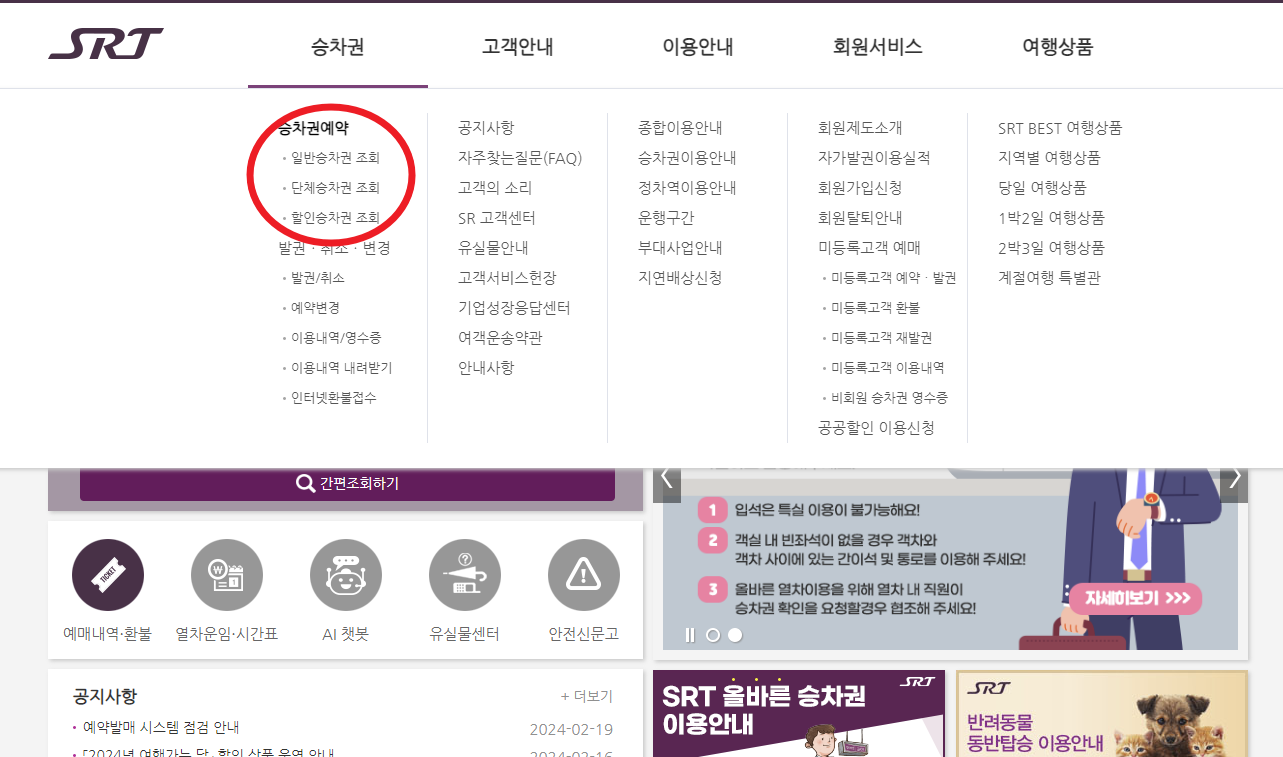Open 회원가입신청 link
Image resolution: width=1283 pixels, height=757 pixels.
pyautogui.click(x=860, y=188)
